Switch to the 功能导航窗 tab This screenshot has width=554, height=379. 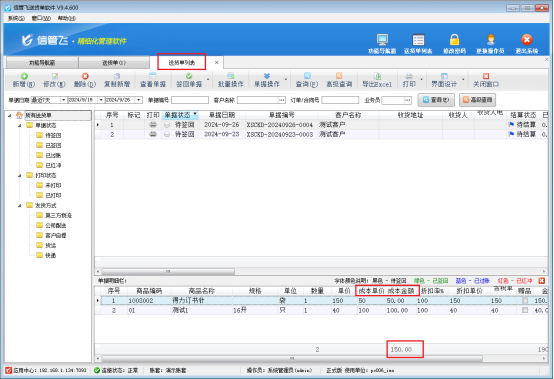point(42,63)
